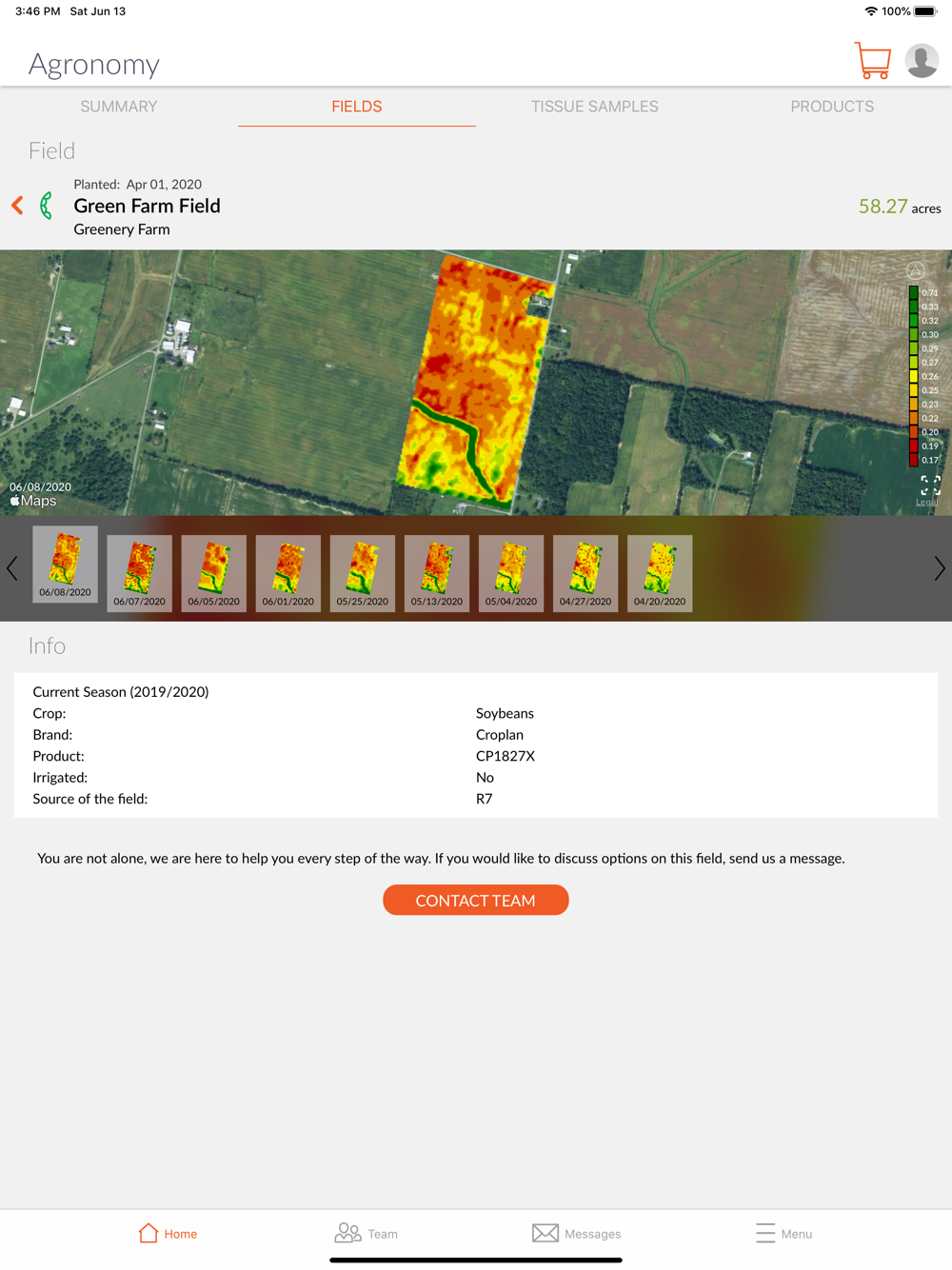Select the 04/27/2020 imagery thumbnail
The image size is (952, 1270).
[585, 573]
